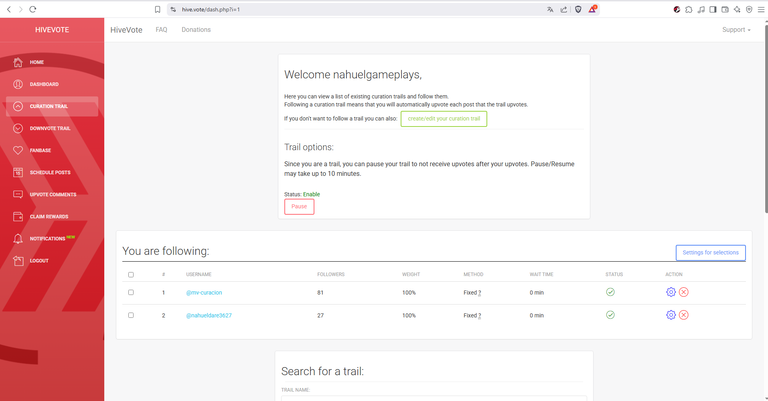
Task: Click the Followers column header
Action: (x=331, y=275)
